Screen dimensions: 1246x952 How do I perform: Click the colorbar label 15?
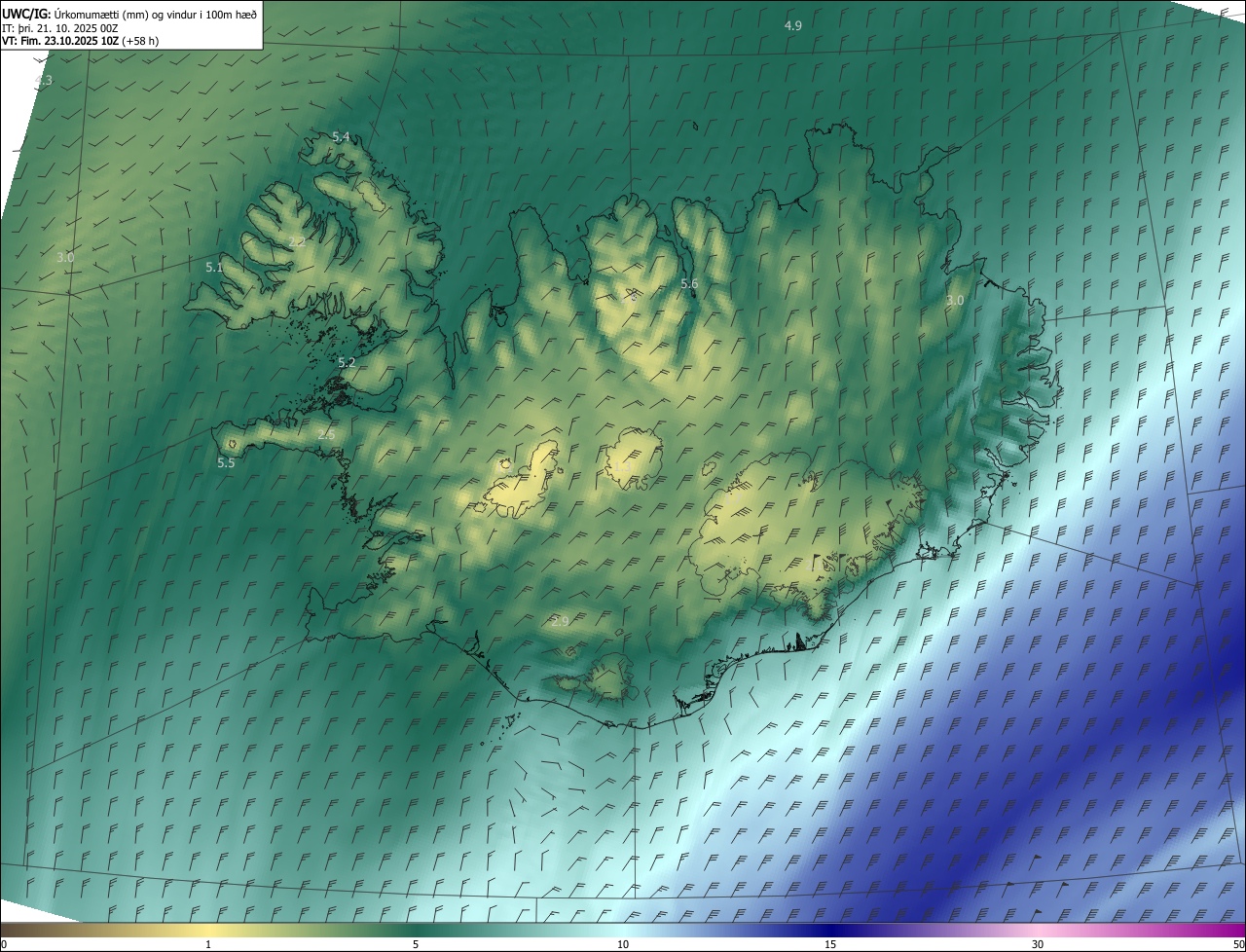pos(830,944)
